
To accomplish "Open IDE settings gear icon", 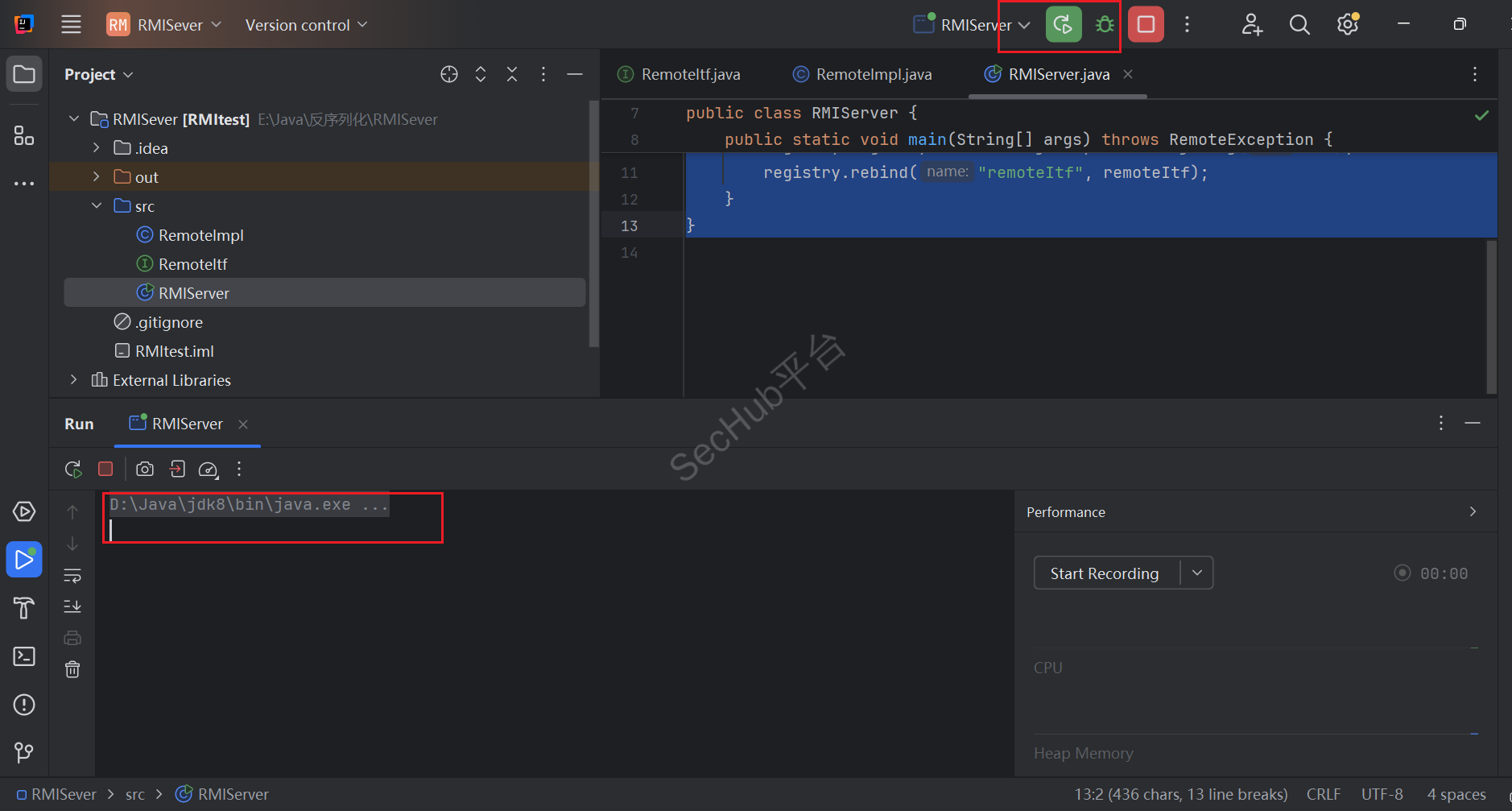I will [1348, 24].
